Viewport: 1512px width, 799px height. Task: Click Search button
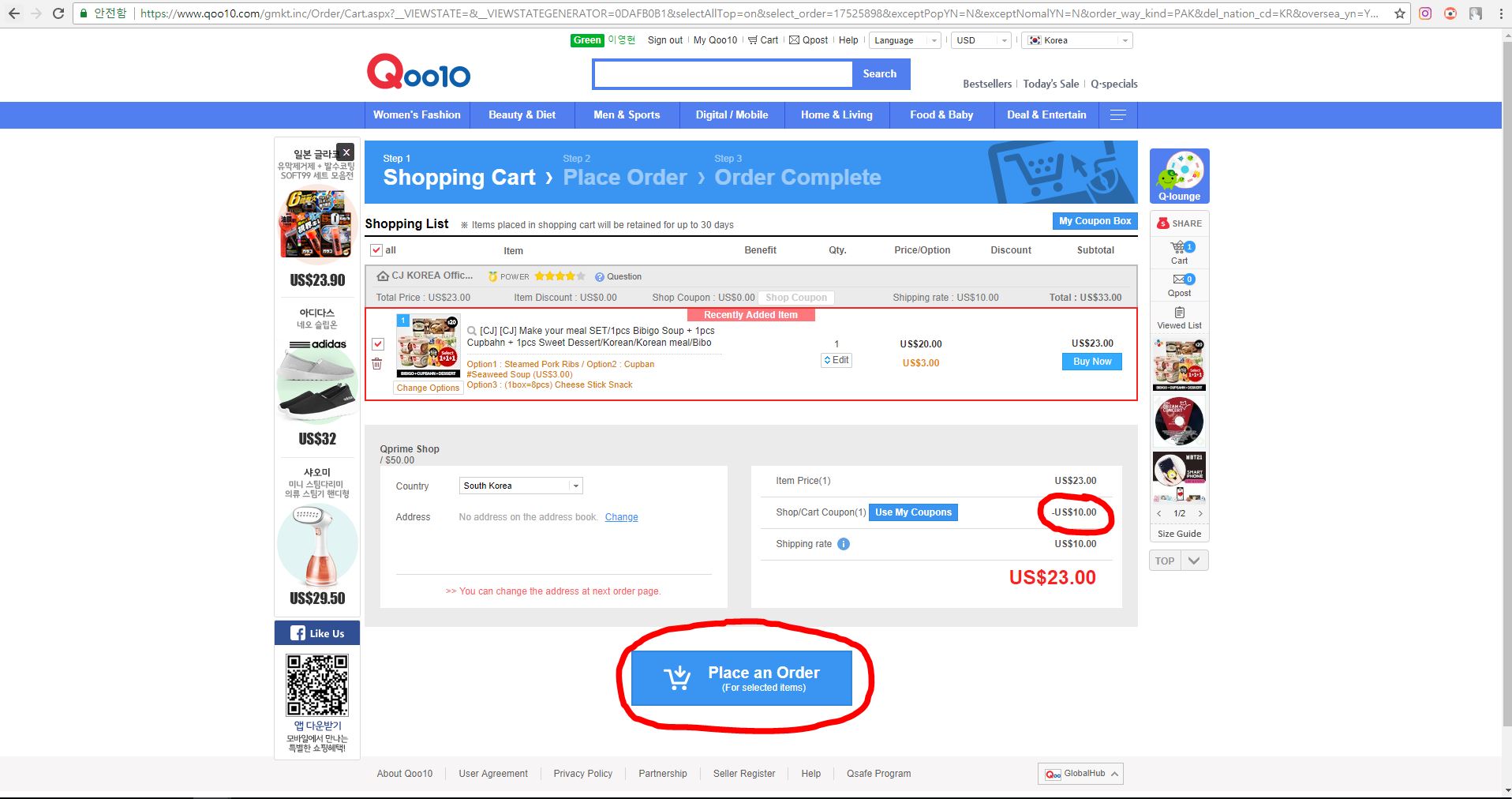(x=880, y=73)
